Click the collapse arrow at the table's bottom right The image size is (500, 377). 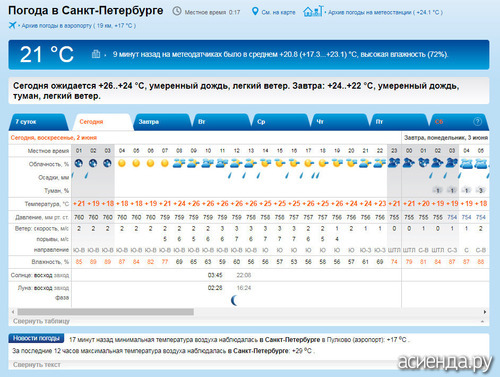point(482,321)
